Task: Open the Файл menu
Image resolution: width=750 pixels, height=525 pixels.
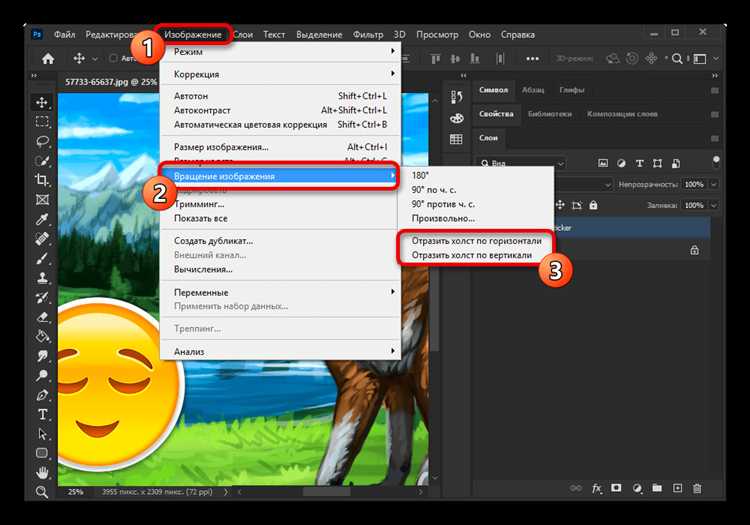Action: pos(64,34)
